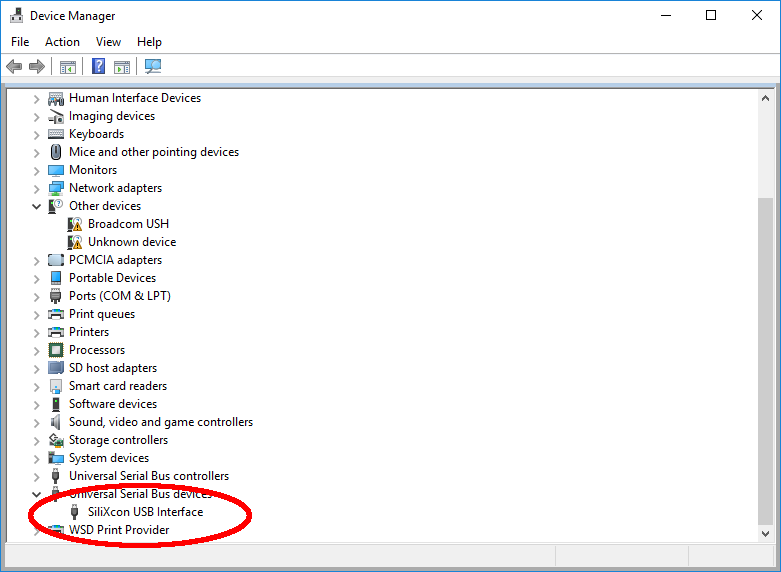The width and height of the screenshot is (781, 572).
Task: Click the scrollbar up arrow
Action: [766, 99]
